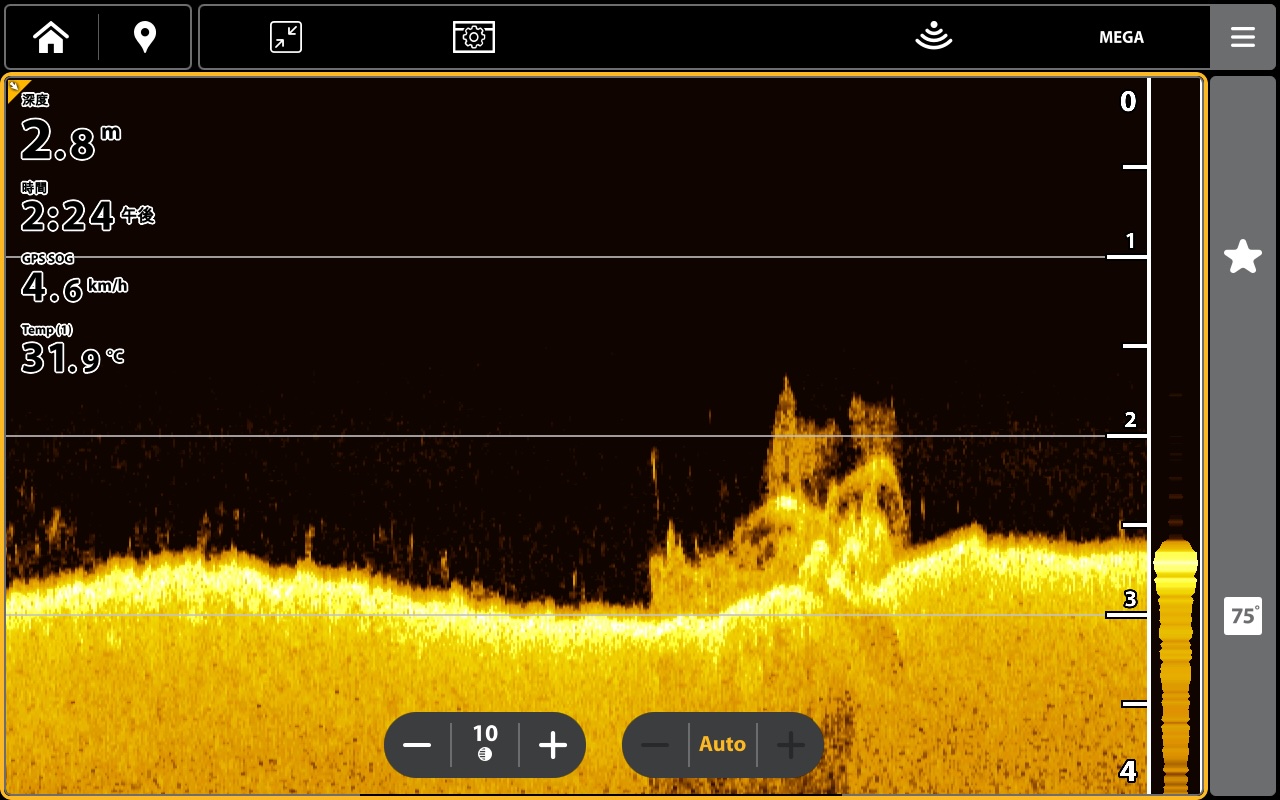This screenshot has height=800, width=1280.
Task: Click the star favorites icon
Action: 1243,257
